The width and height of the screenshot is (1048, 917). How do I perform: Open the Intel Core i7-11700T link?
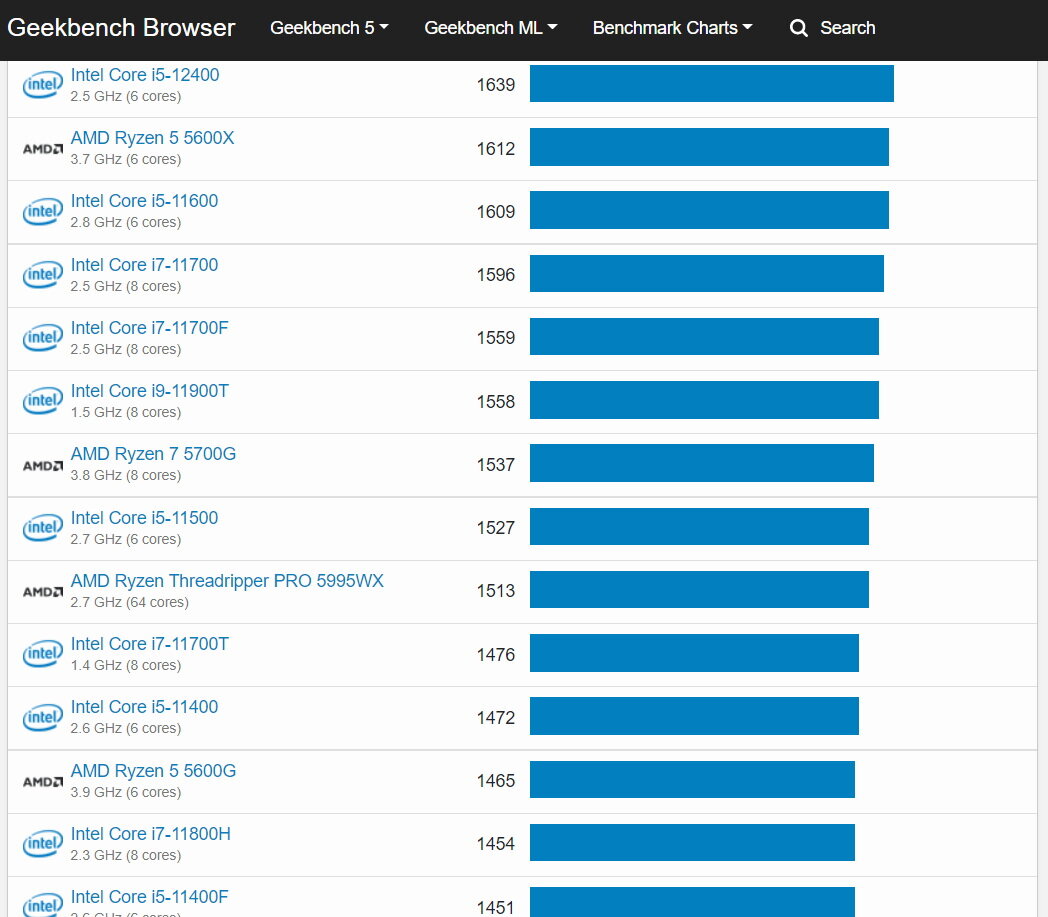150,644
